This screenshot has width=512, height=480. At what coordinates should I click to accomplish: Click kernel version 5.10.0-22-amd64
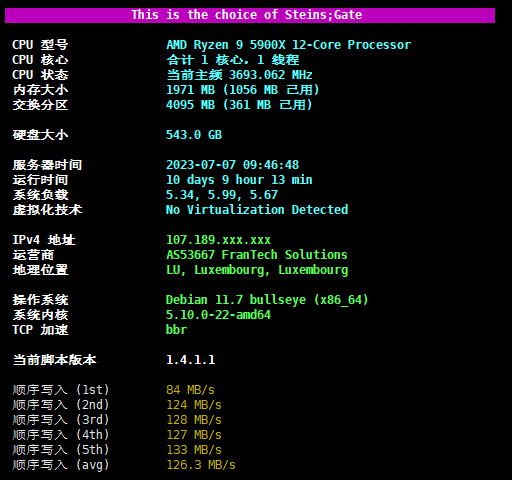click(x=218, y=315)
